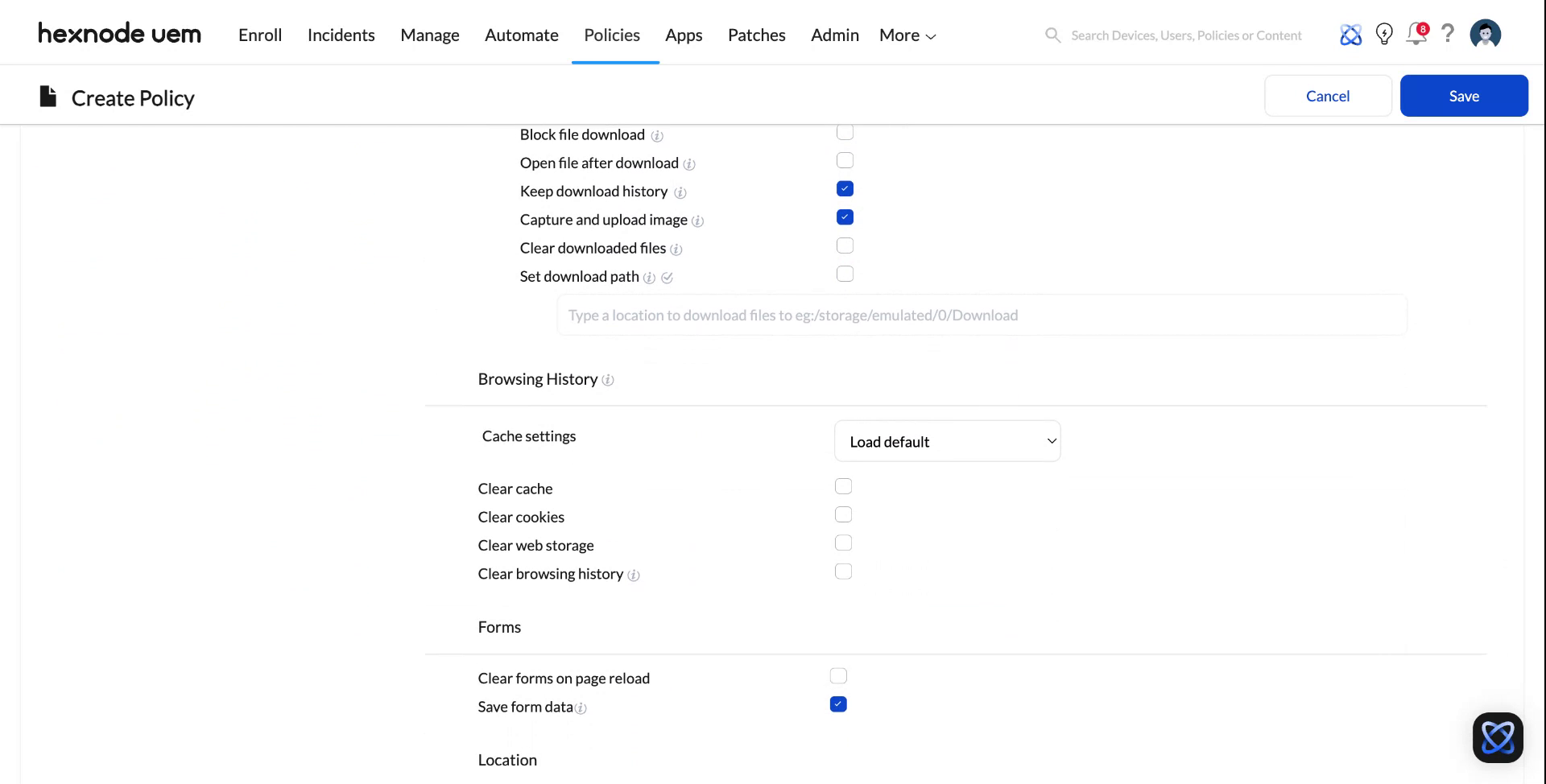Image resolution: width=1546 pixels, height=784 pixels.
Task: Uncheck Capture and upload image checkbox
Action: tap(845, 217)
